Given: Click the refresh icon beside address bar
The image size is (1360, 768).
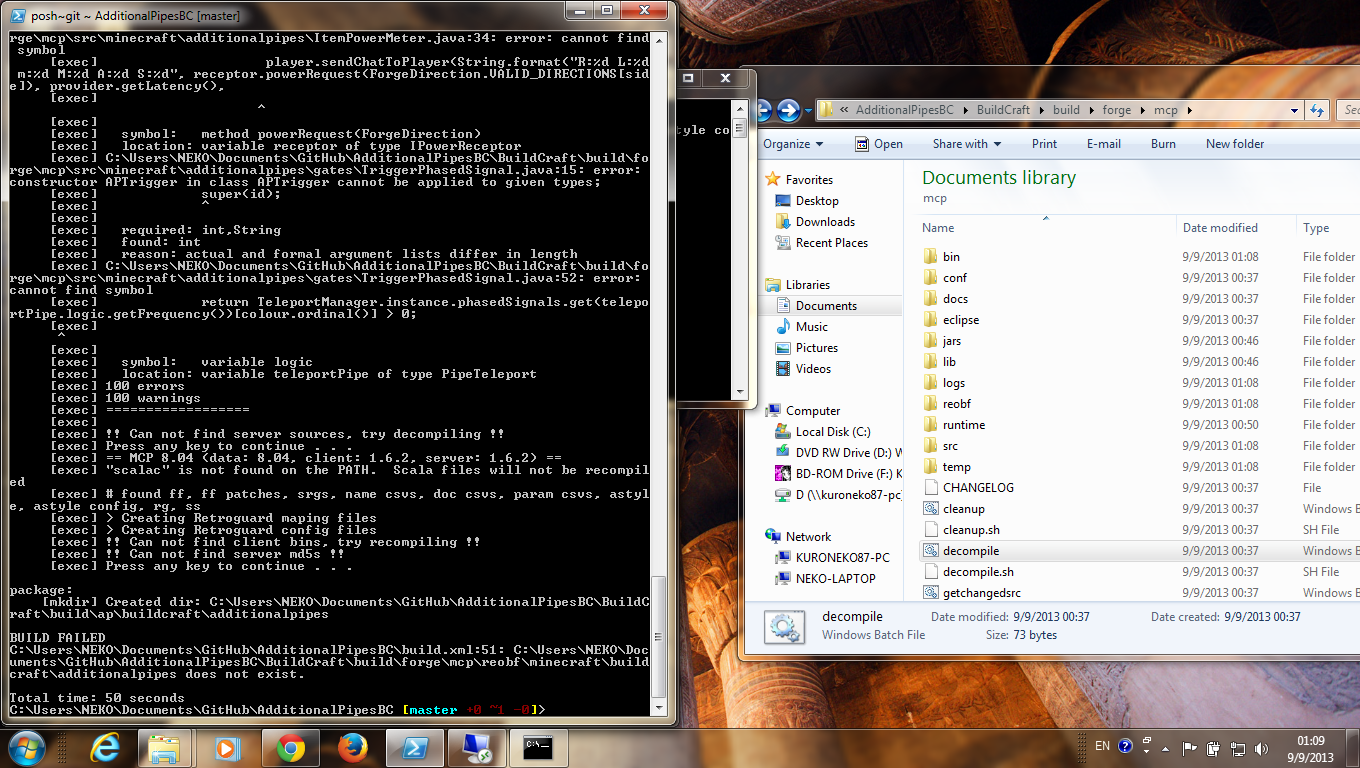Looking at the screenshot, I should click(x=1317, y=110).
